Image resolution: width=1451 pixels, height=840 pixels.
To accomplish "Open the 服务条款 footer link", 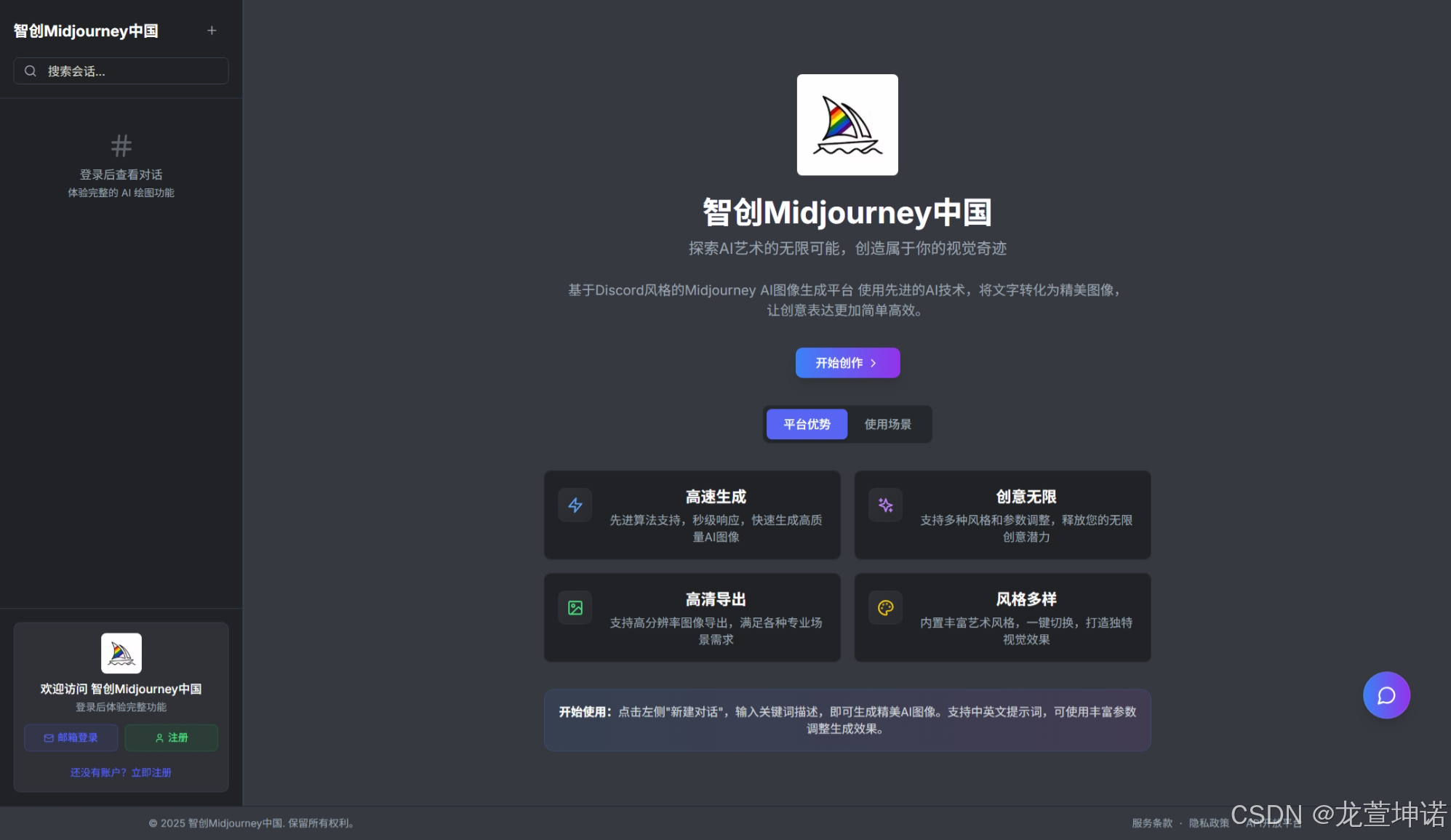I will (1152, 823).
